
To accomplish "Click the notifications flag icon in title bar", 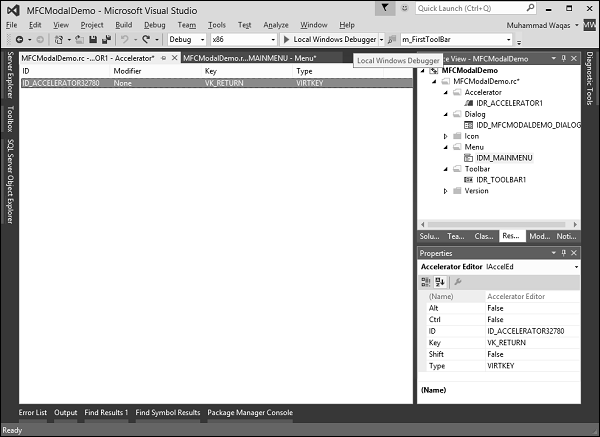I will tap(385, 8).
